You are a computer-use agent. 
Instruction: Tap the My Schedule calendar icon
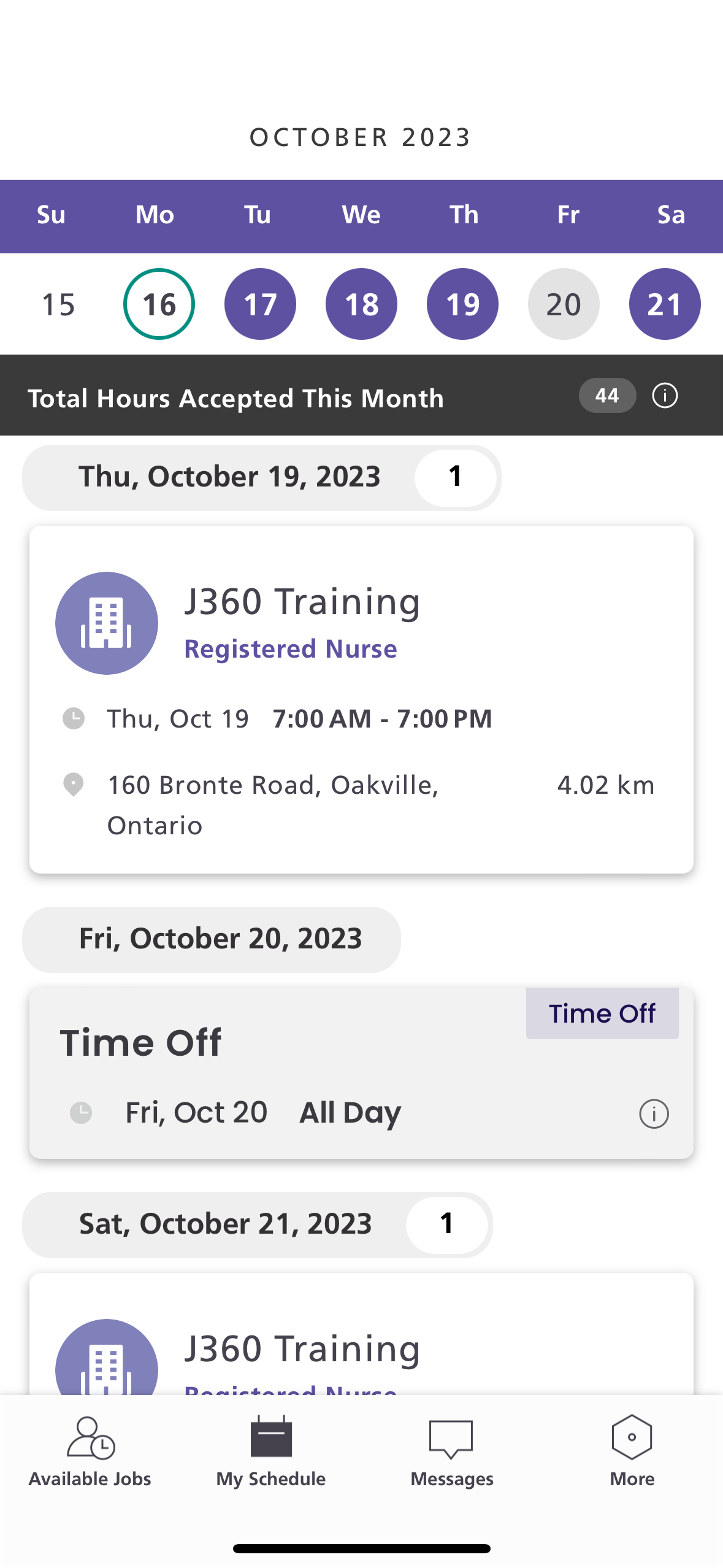click(271, 1437)
